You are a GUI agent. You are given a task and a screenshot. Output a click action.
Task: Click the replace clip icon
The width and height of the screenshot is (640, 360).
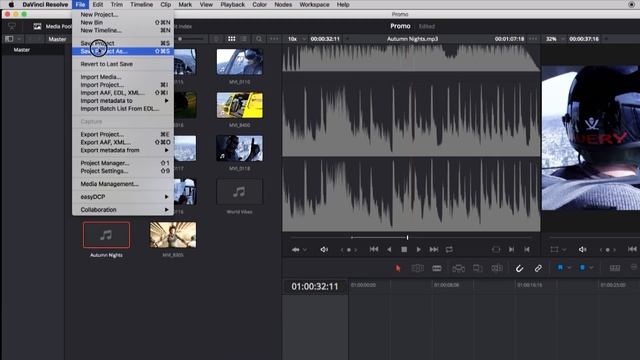coord(497,268)
